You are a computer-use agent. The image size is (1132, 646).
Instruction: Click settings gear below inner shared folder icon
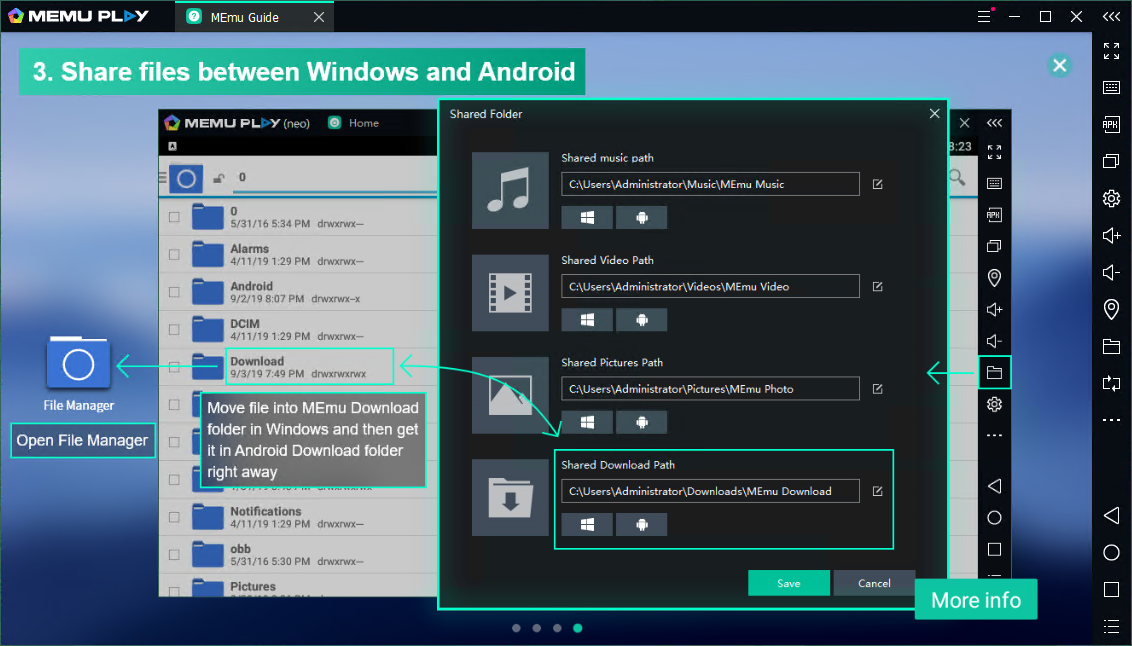coord(994,404)
